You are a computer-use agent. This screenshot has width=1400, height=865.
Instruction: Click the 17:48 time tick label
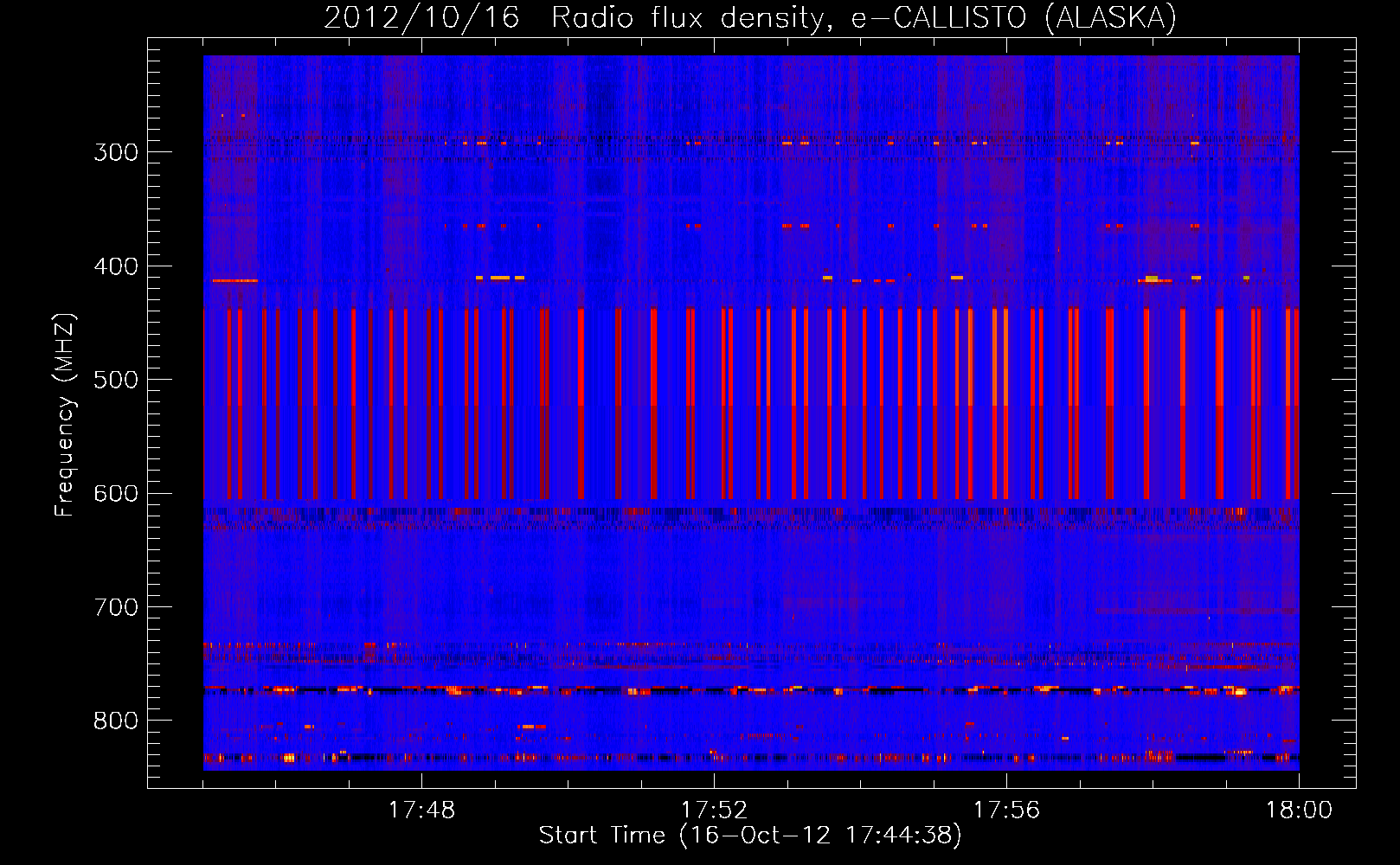(x=421, y=811)
